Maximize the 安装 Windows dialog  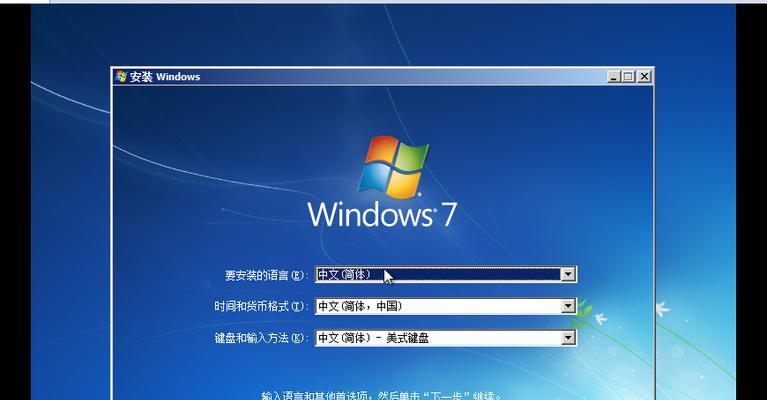point(629,76)
